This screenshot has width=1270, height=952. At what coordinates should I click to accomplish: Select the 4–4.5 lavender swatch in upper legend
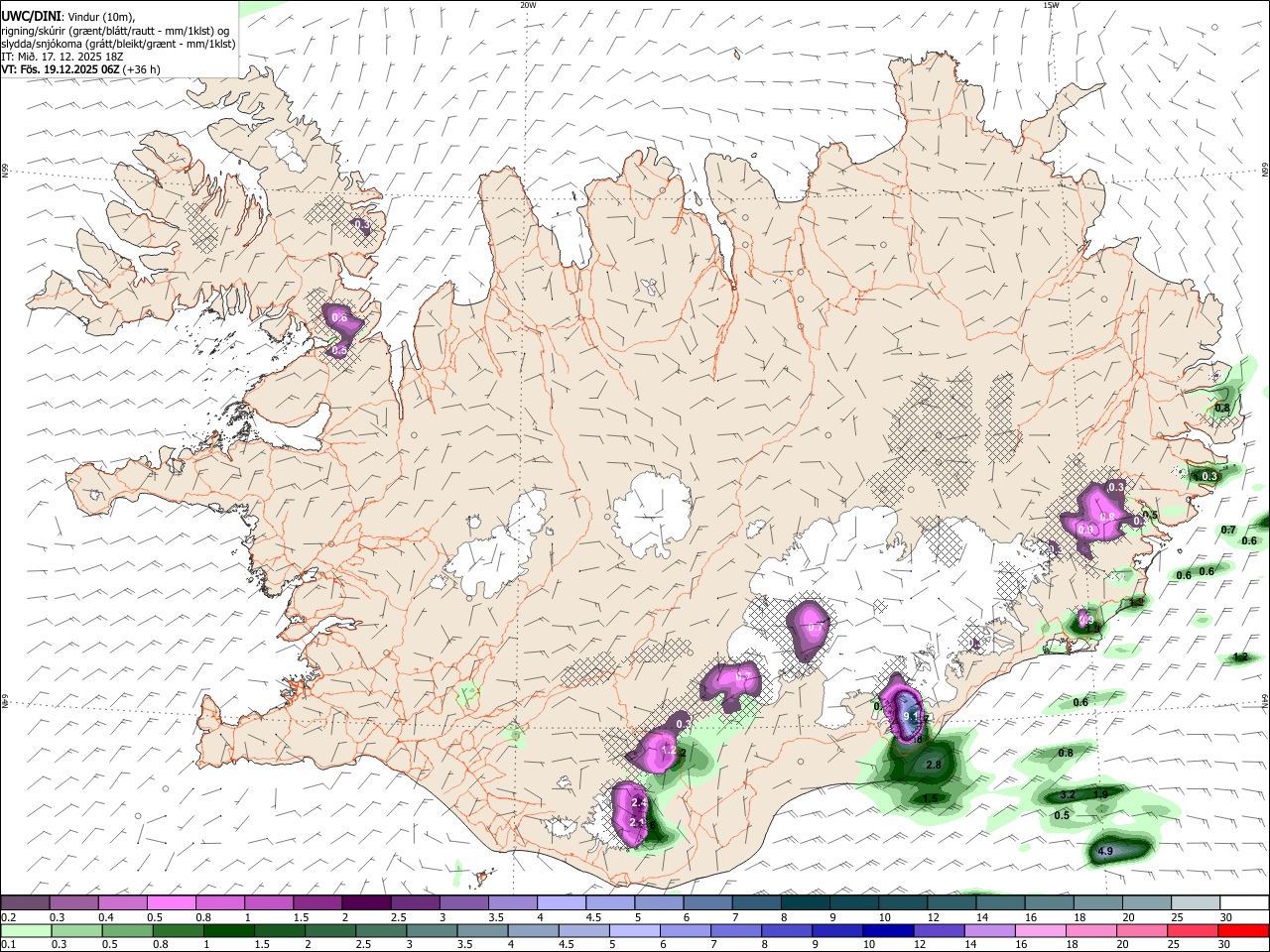coord(561,903)
